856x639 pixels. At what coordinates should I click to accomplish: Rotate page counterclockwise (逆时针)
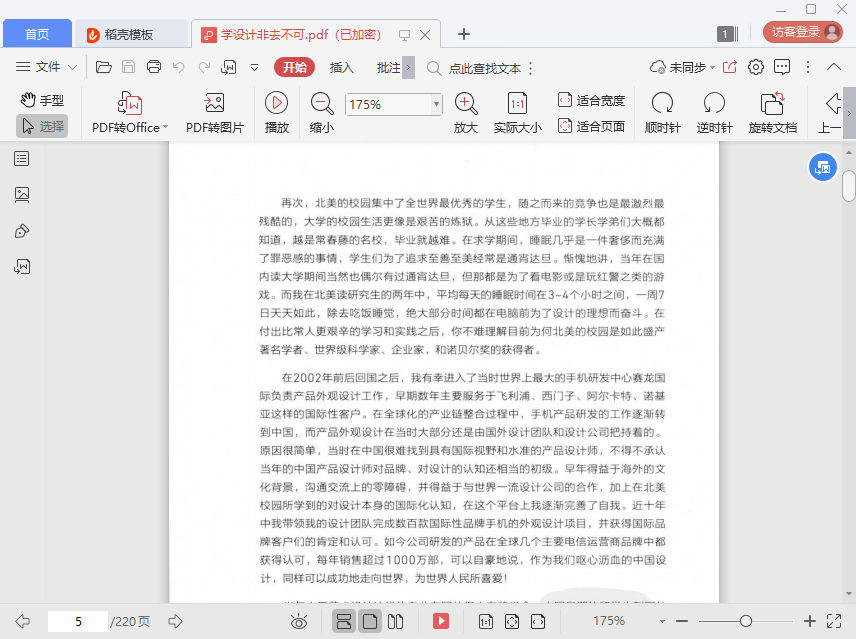pos(714,112)
